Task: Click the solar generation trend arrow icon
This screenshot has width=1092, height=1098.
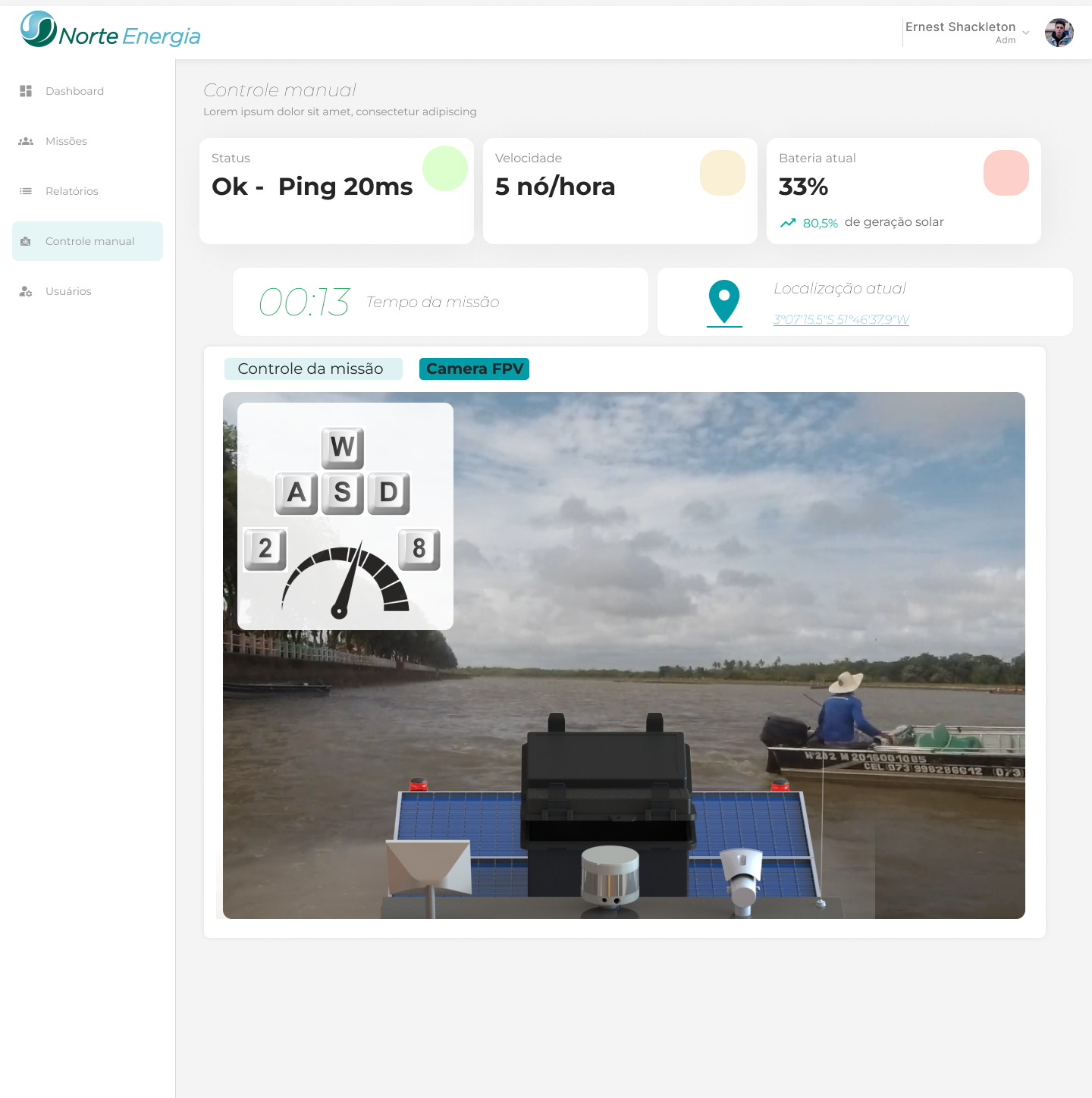Action: pos(788,223)
